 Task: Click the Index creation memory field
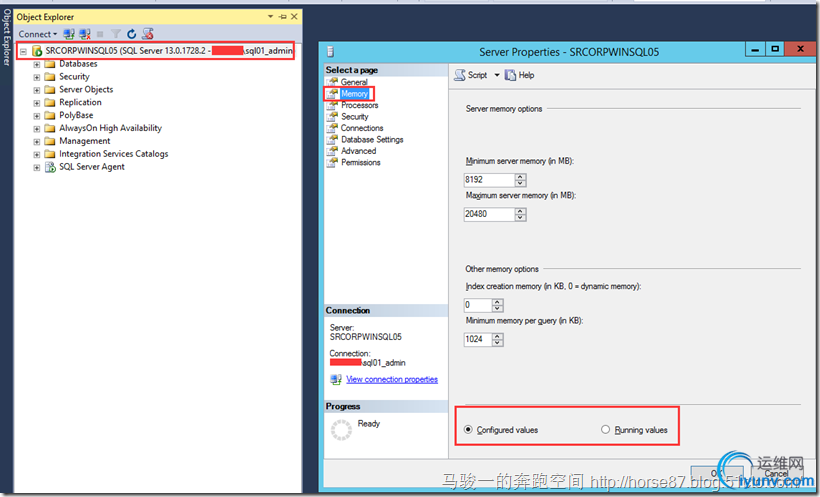478,305
